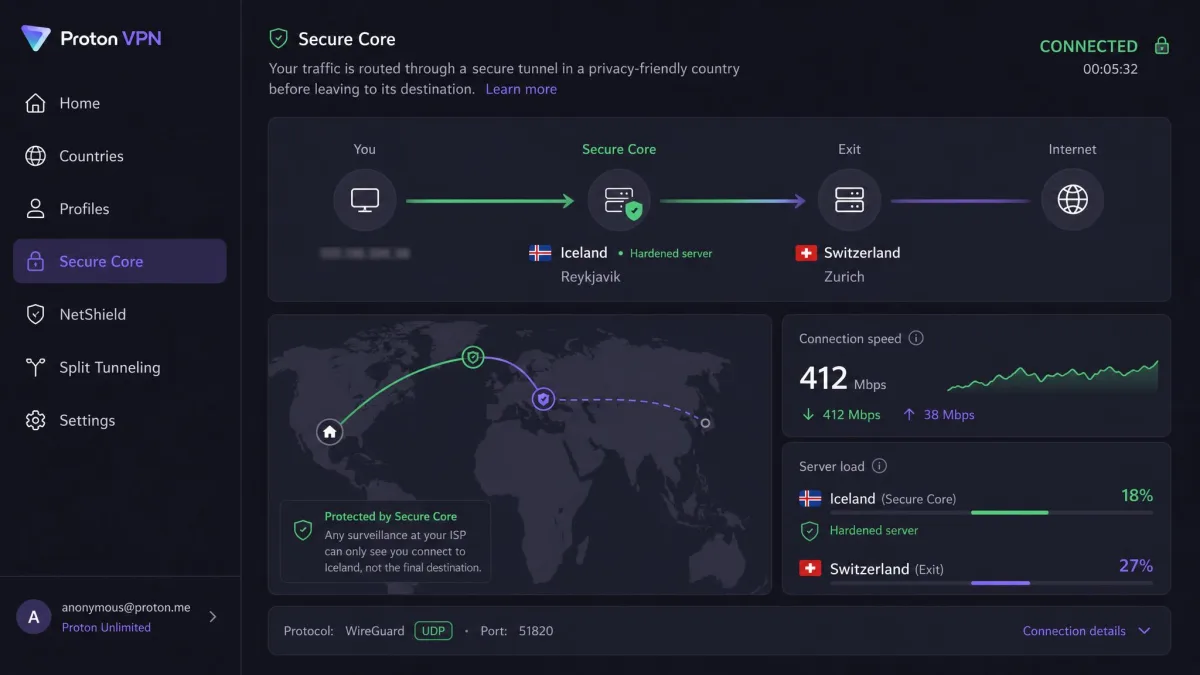Click the 27% Switzerland load value
The height and width of the screenshot is (675, 1200).
click(x=1136, y=566)
